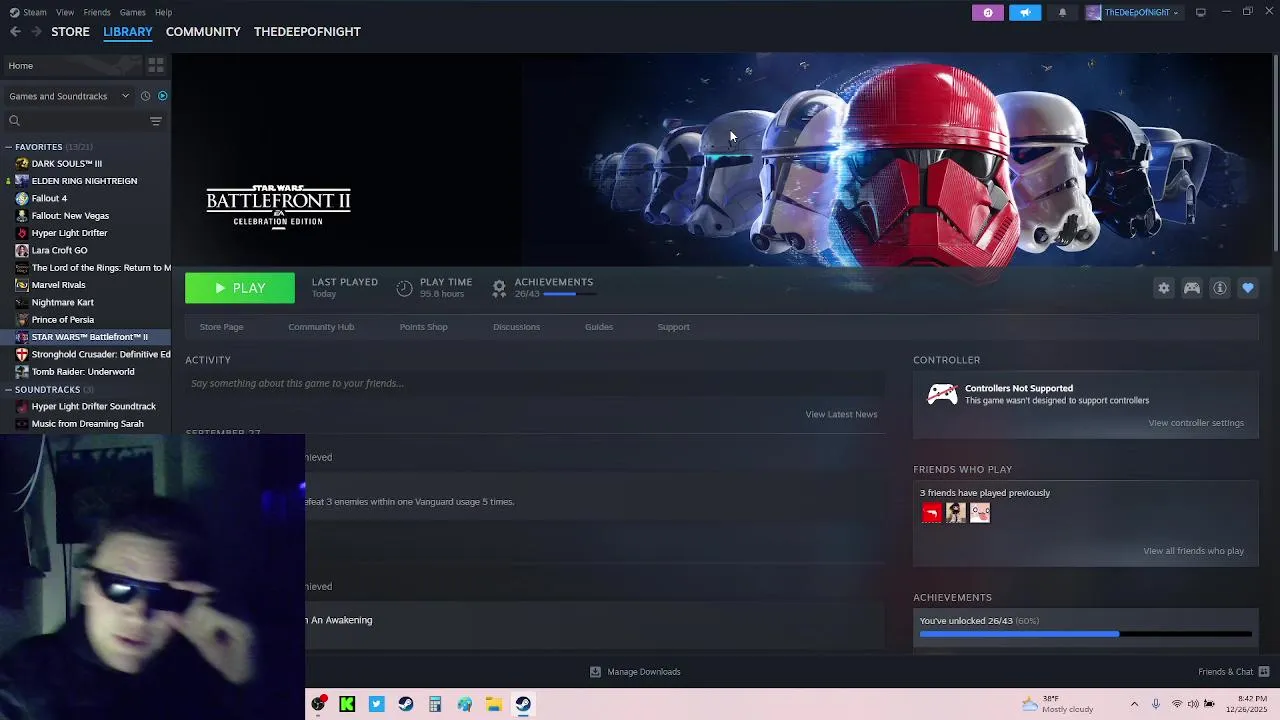
Task: Click the Manage Downloads icon
Action: click(x=595, y=672)
